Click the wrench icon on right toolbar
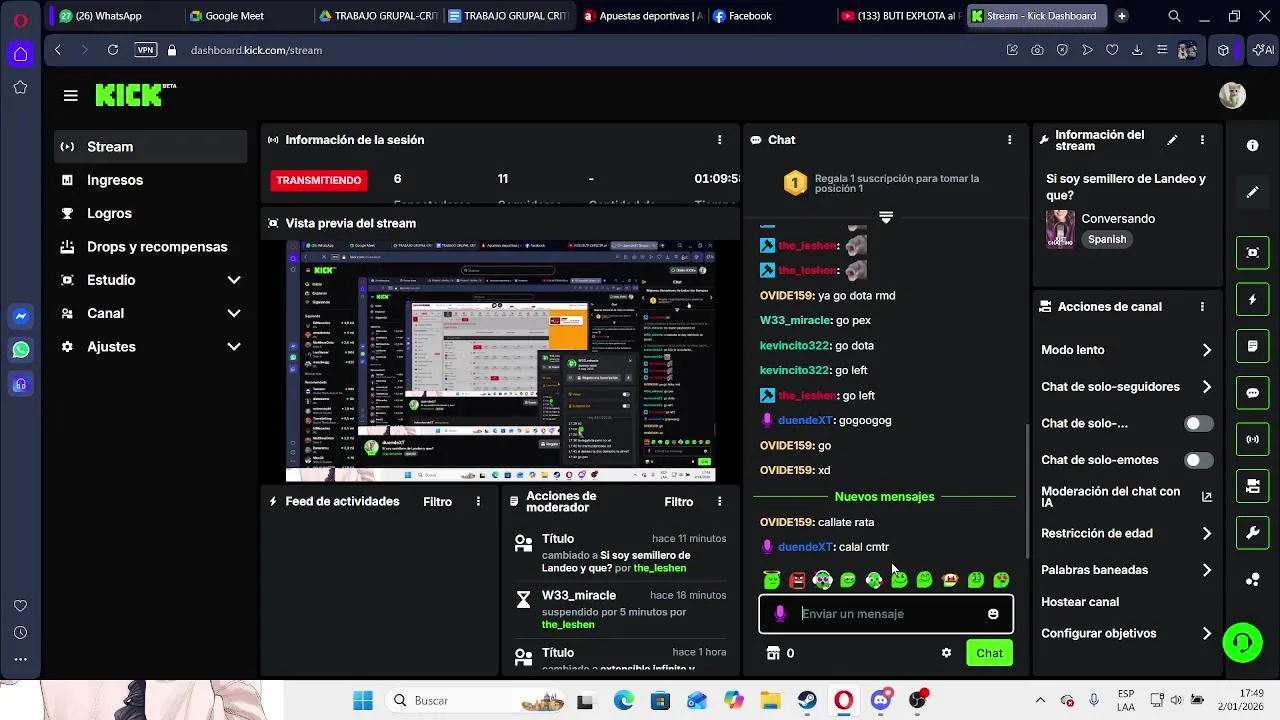The height and width of the screenshot is (720, 1280). [x=1253, y=533]
